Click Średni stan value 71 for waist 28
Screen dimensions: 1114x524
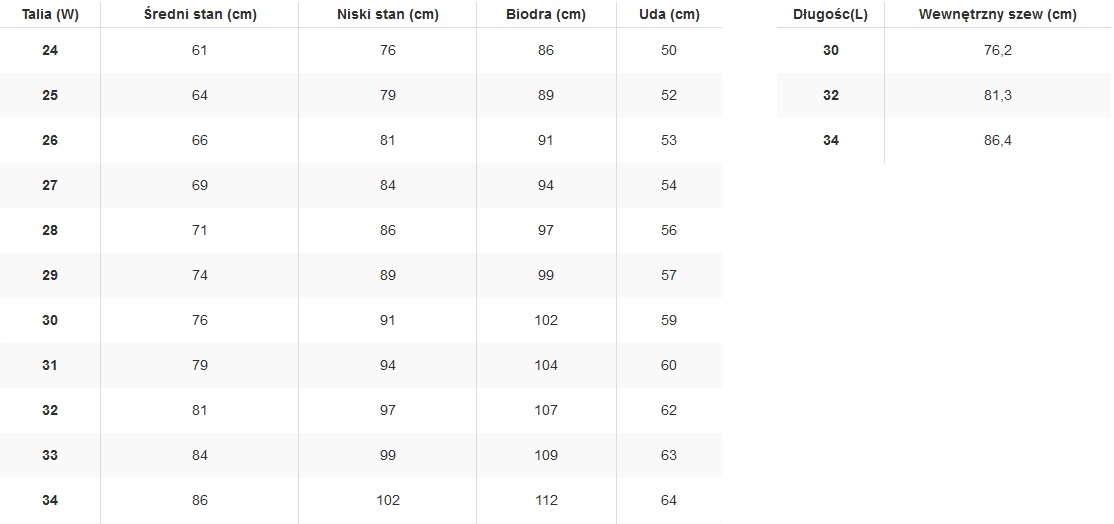coord(200,230)
